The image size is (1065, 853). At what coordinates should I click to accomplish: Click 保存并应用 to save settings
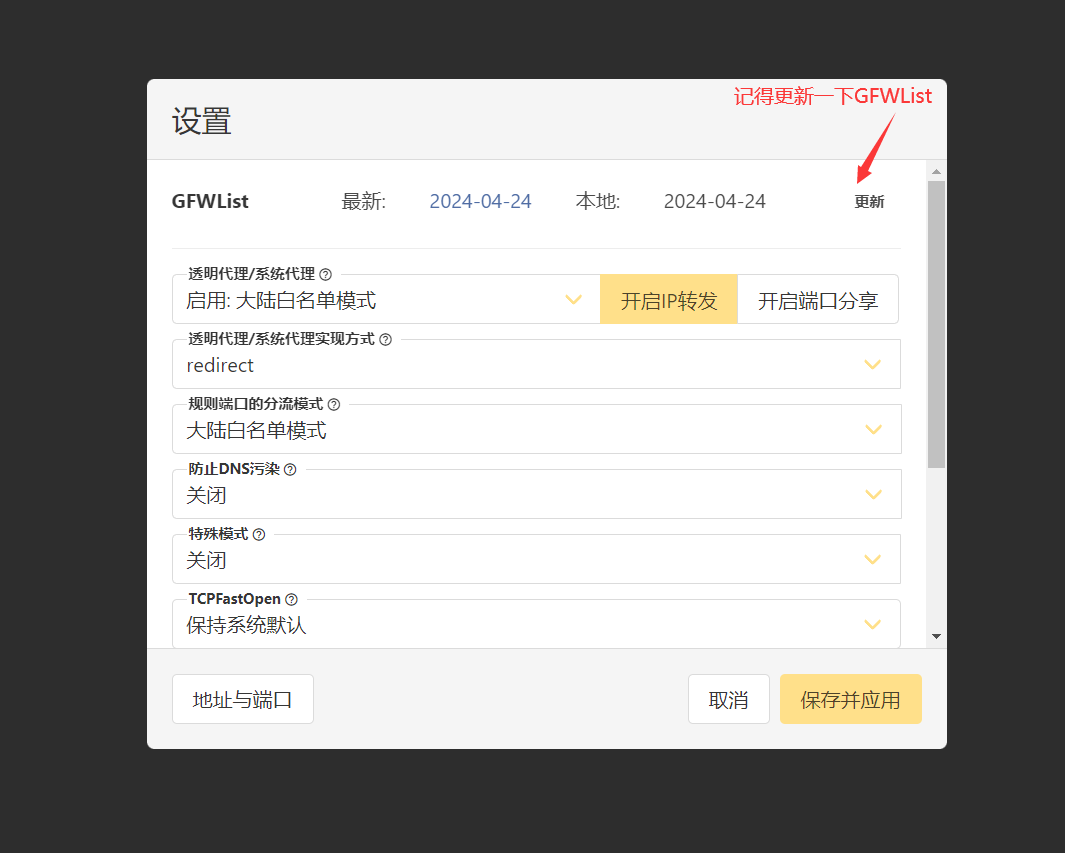point(850,699)
